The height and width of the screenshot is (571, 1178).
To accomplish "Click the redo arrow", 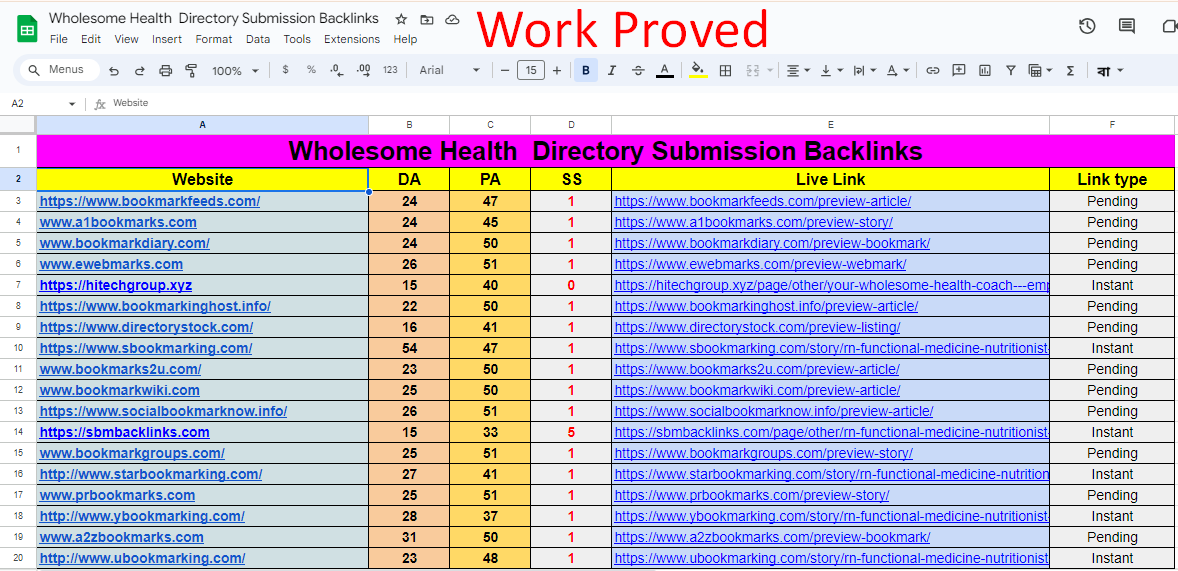I will pyautogui.click(x=140, y=71).
